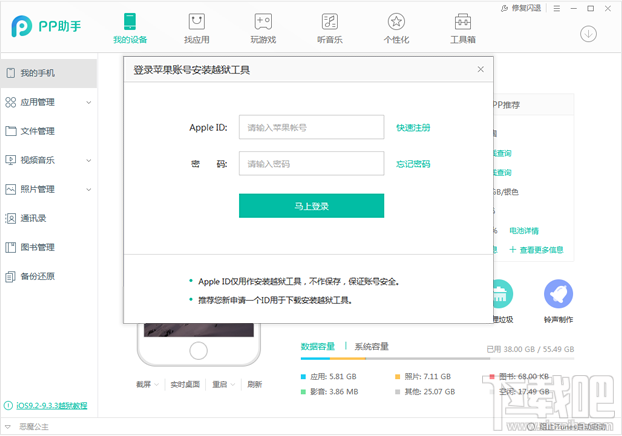Expand the 视频音乐 chevron

(x=89, y=160)
